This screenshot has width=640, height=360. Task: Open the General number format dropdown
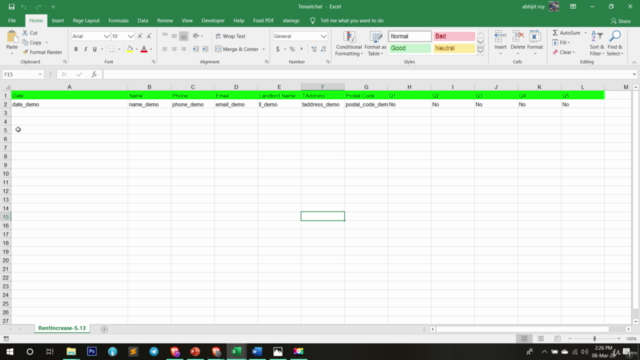324,36
